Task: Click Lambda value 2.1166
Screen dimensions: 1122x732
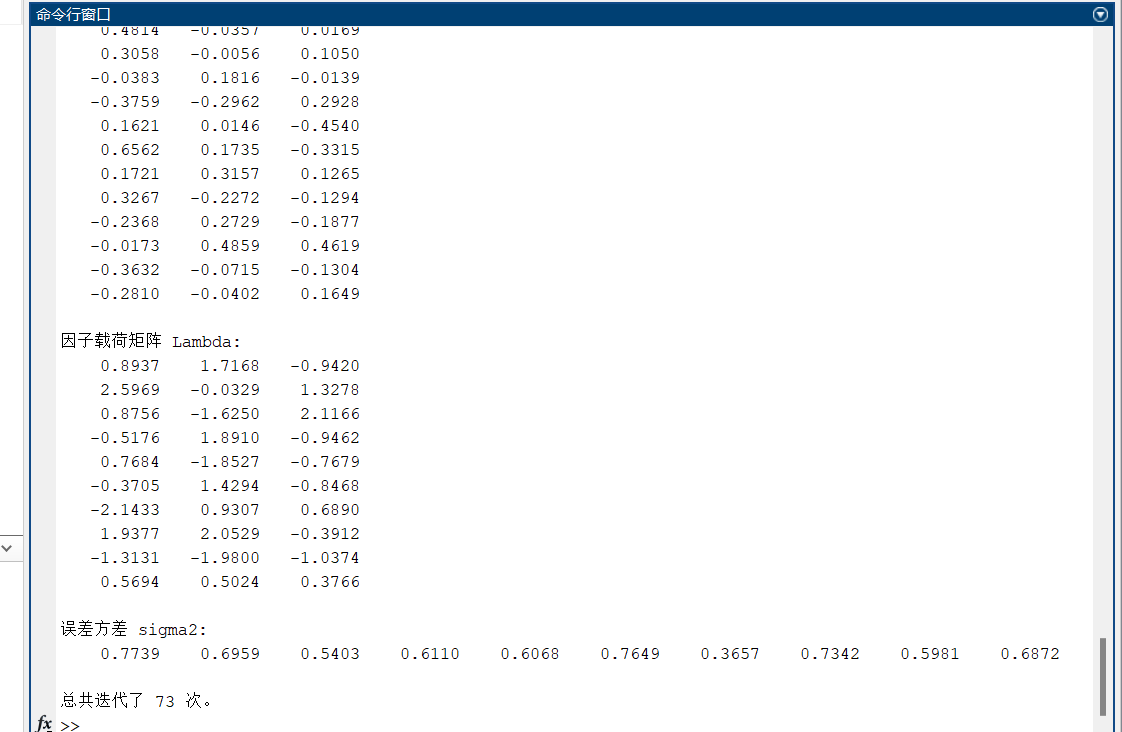Action: point(330,414)
